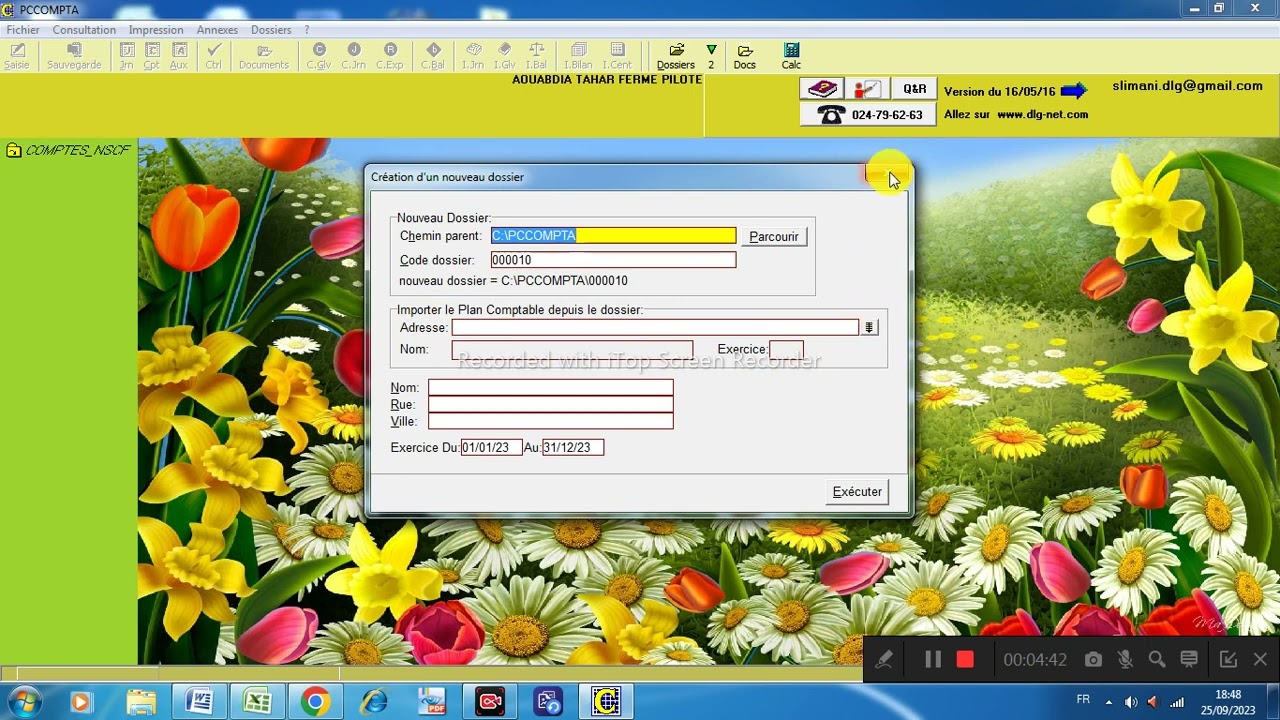Open the Annexes menu
Screen dimensions: 1280x720
[217, 30]
